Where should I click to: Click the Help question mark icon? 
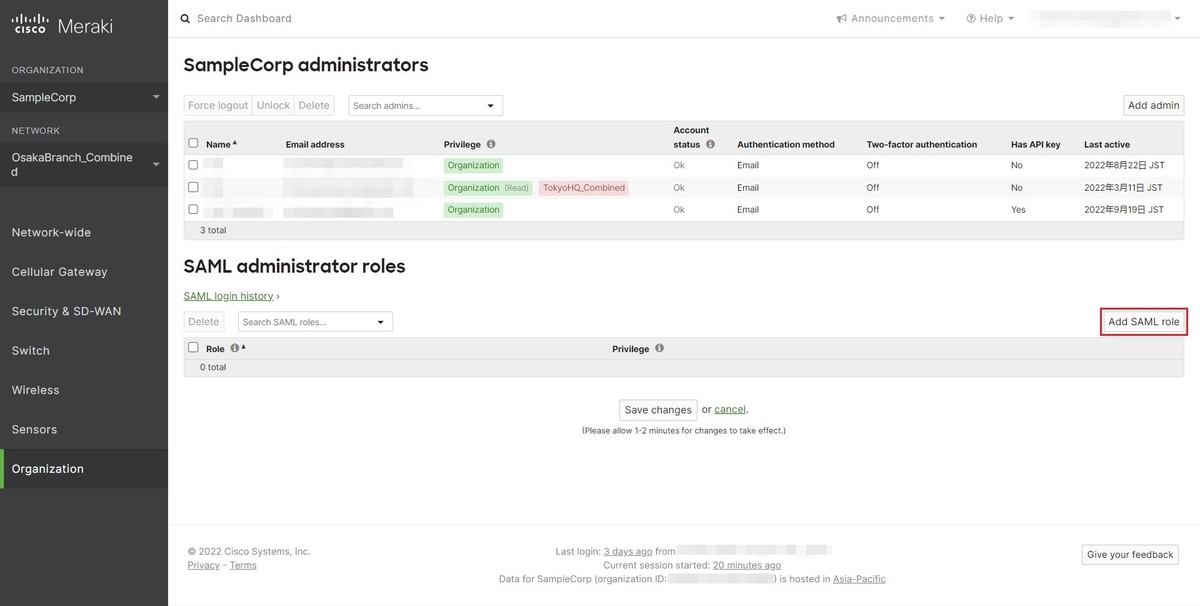coord(971,18)
